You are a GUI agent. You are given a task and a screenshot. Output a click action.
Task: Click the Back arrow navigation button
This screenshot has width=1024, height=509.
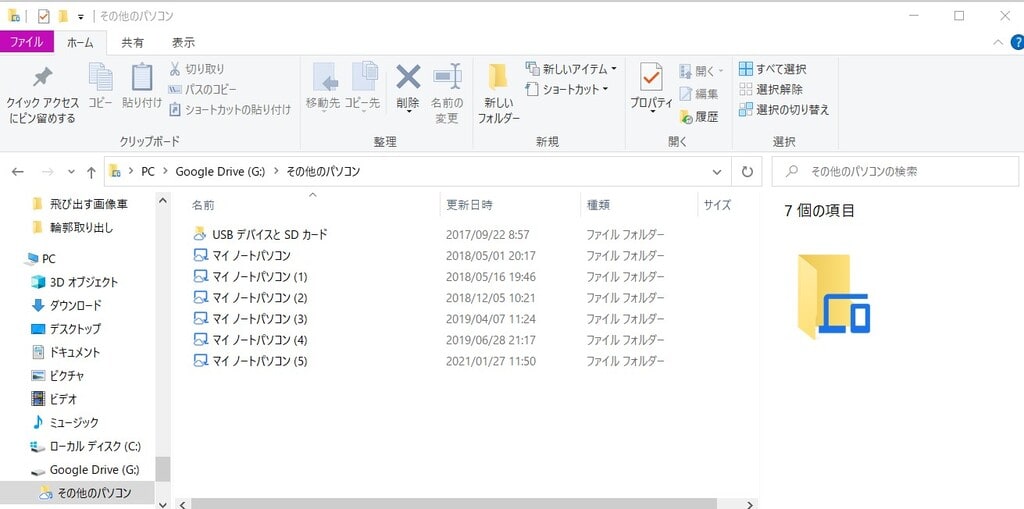(x=18, y=172)
